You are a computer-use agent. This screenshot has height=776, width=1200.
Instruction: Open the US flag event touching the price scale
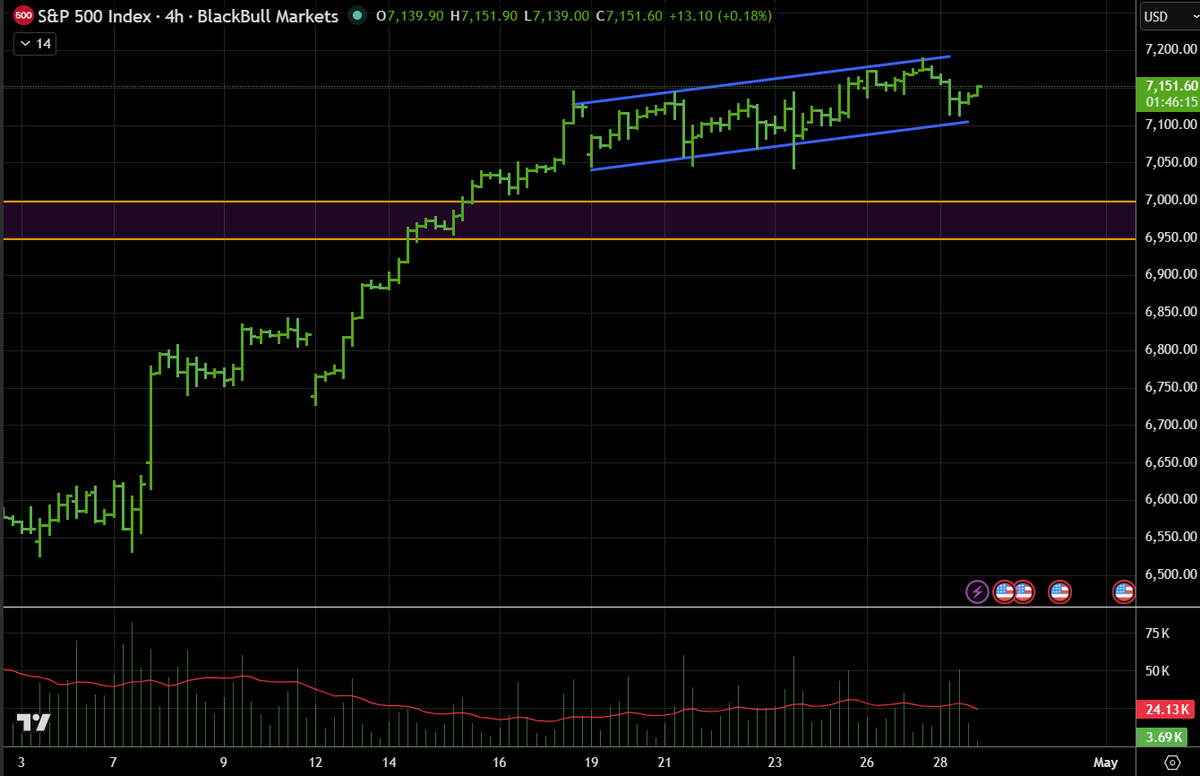1124,592
